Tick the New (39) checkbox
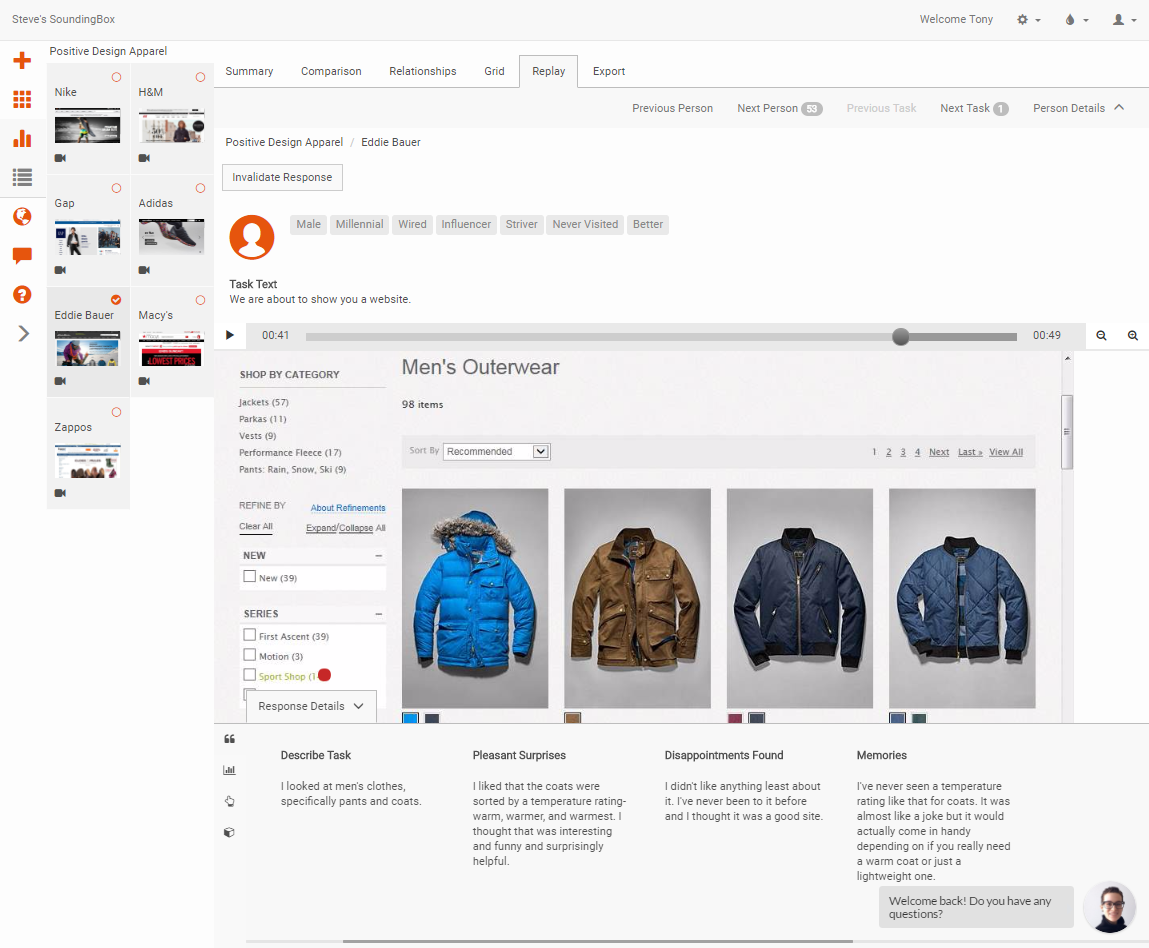This screenshot has width=1149, height=948. 250,577
